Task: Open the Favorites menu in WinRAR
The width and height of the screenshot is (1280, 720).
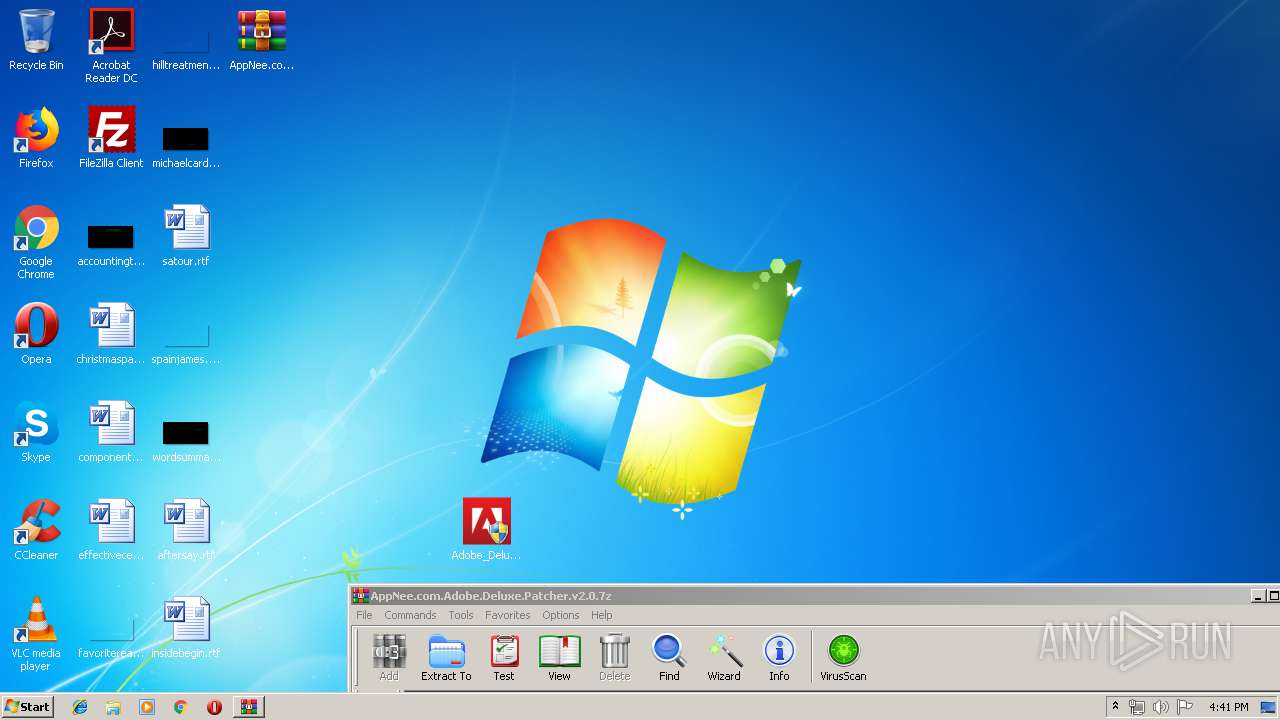Action: pyautogui.click(x=508, y=615)
